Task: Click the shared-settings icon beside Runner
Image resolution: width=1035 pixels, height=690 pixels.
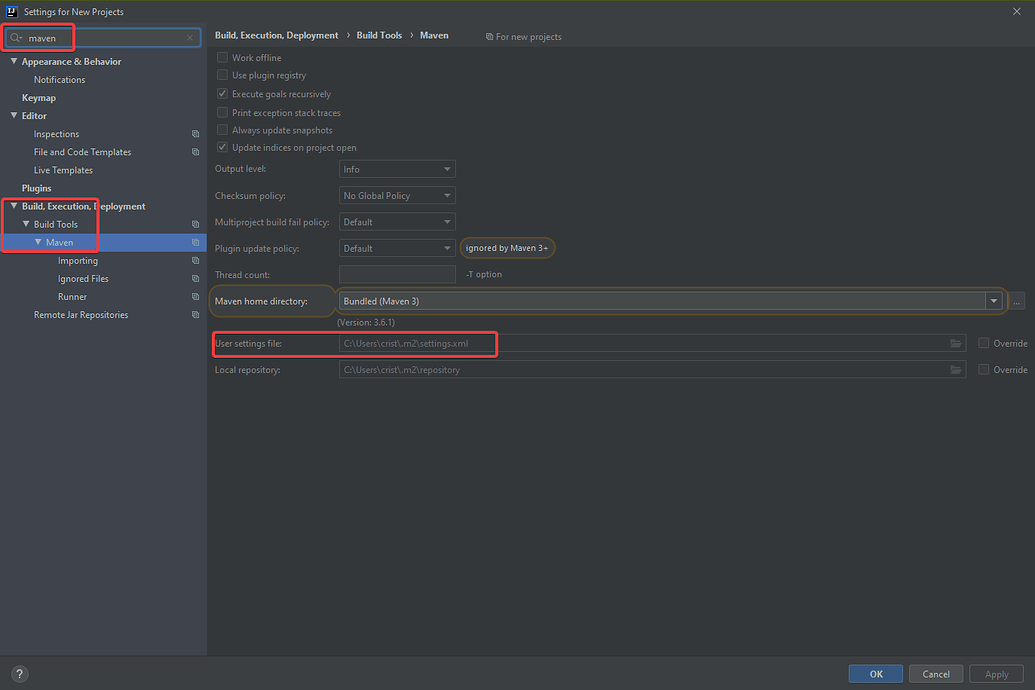Action: (x=196, y=296)
